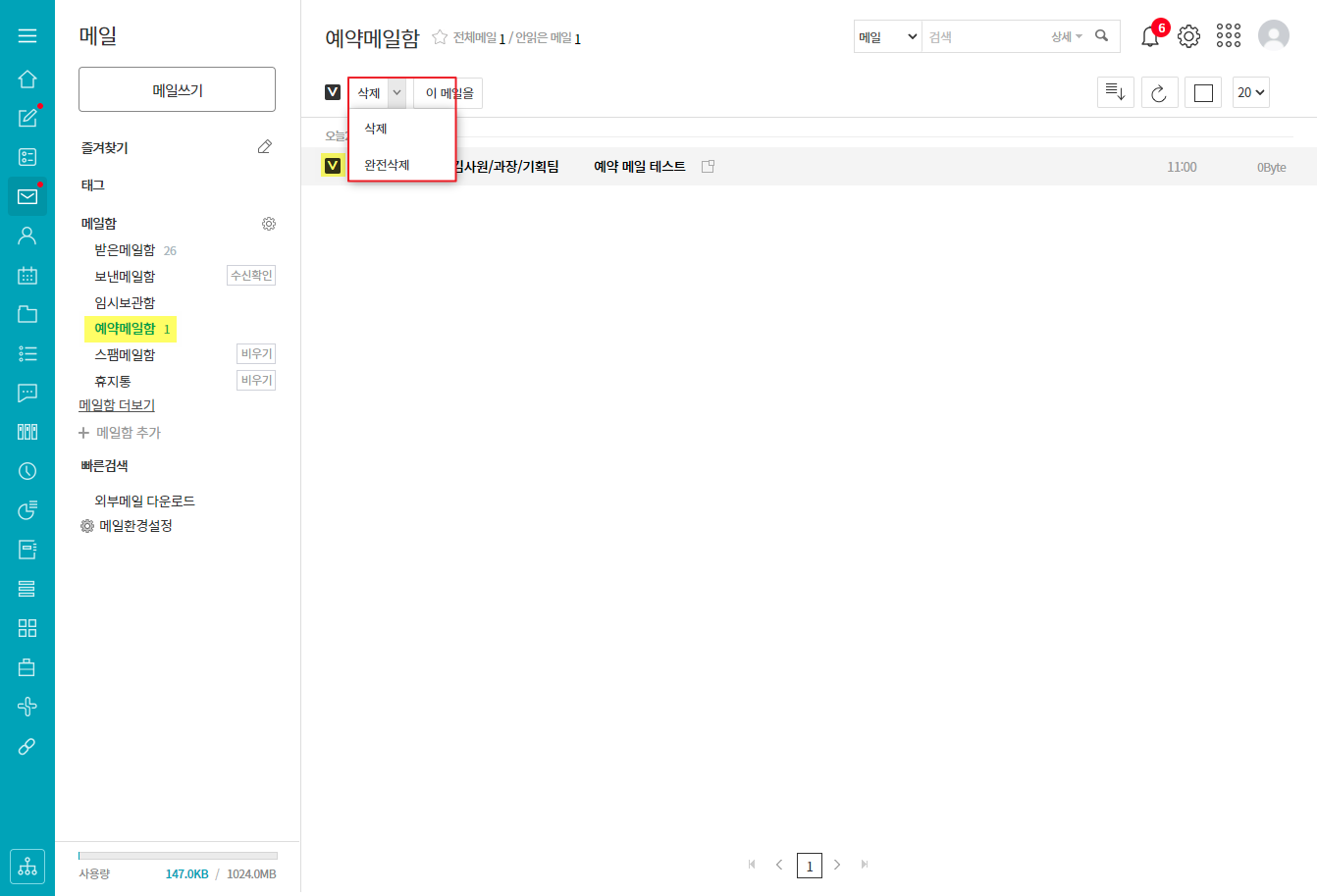The image size is (1317, 896).
Task: Click the settings gear in header
Action: 1188,36
